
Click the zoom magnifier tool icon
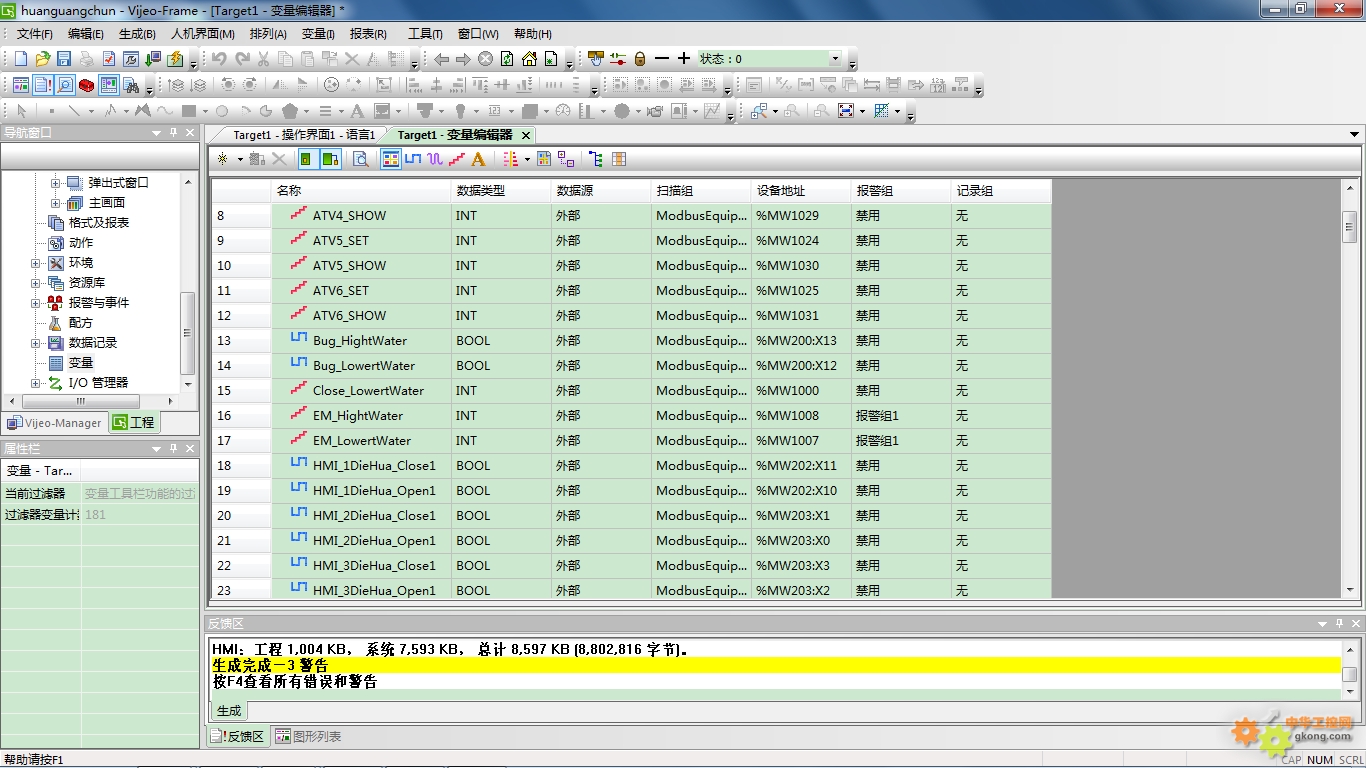[x=757, y=111]
